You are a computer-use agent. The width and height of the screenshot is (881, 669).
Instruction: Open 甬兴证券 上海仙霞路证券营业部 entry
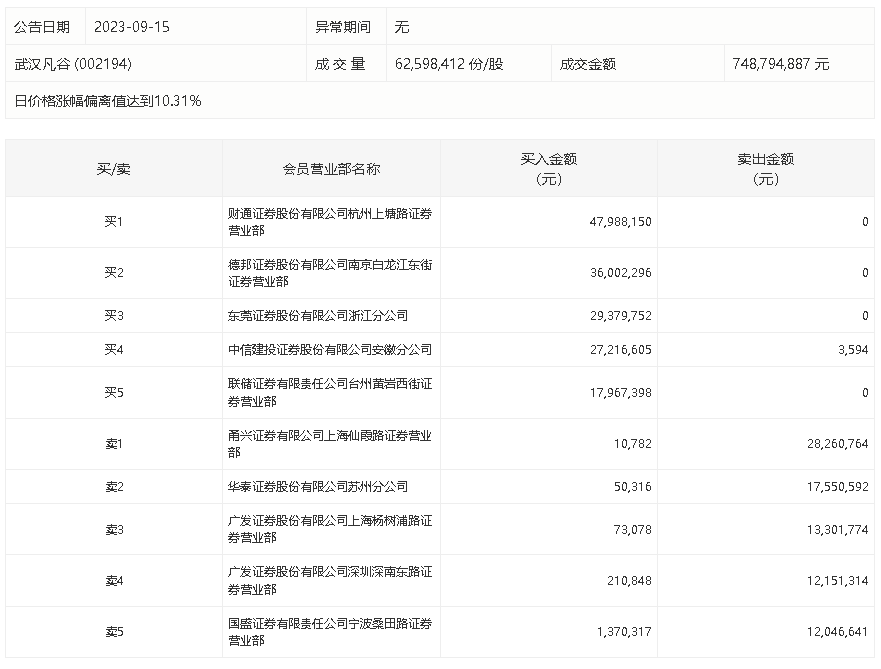click(330, 444)
